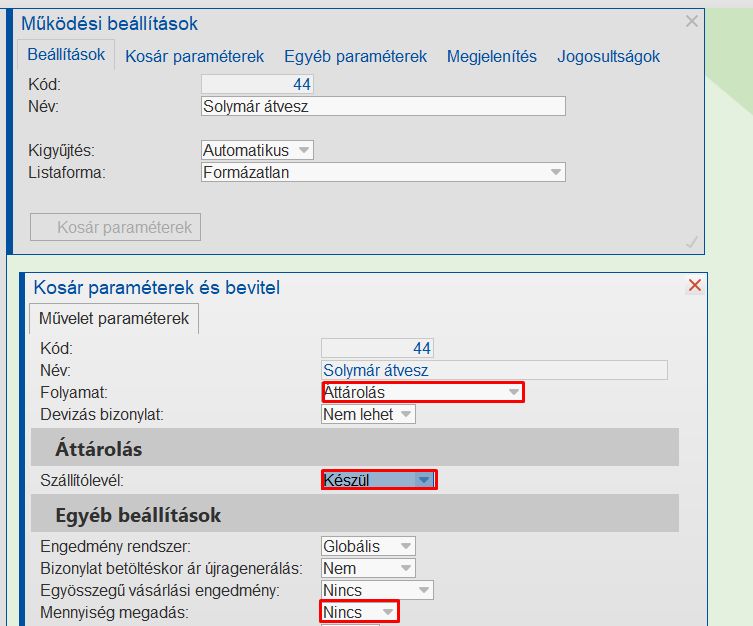753x626 pixels.
Task: Open the Egyösszegű vásárlási engedmény dropdown
Action: tap(423, 590)
